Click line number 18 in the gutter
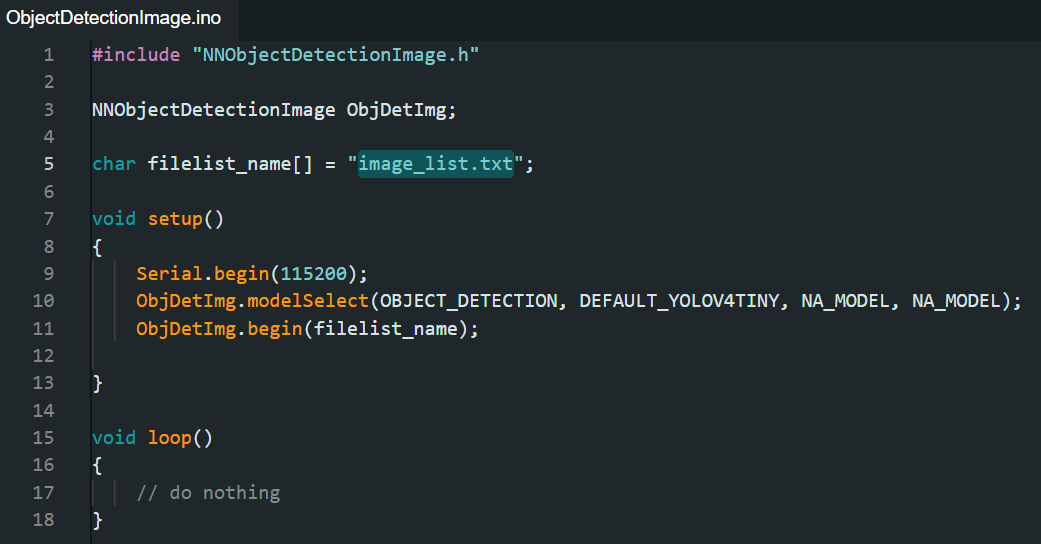Image resolution: width=1041 pixels, height=544 pixels. pyautogui.click(x=43, y=520)
